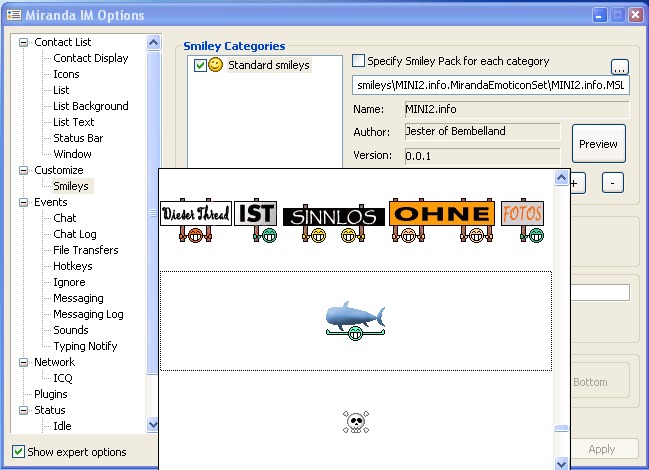Click the smiley pack file path field

tap(490, 86)
